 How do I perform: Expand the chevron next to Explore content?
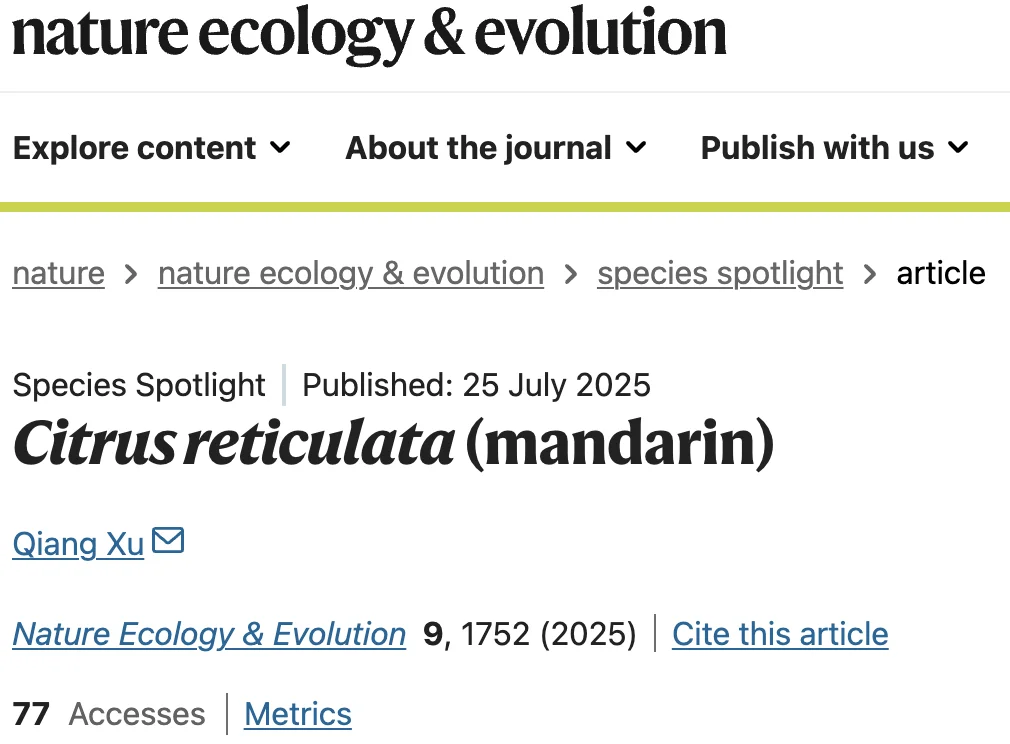pos(281,148)
